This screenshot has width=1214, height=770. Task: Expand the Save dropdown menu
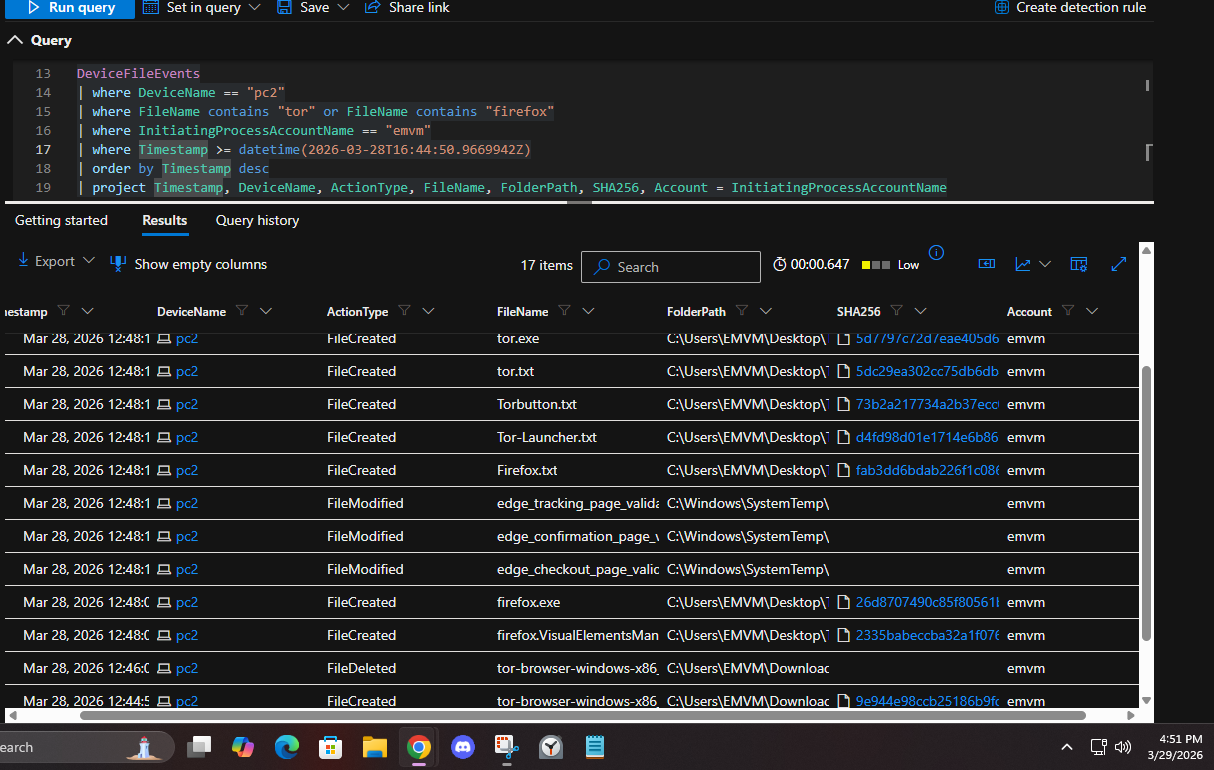[343, 7]
